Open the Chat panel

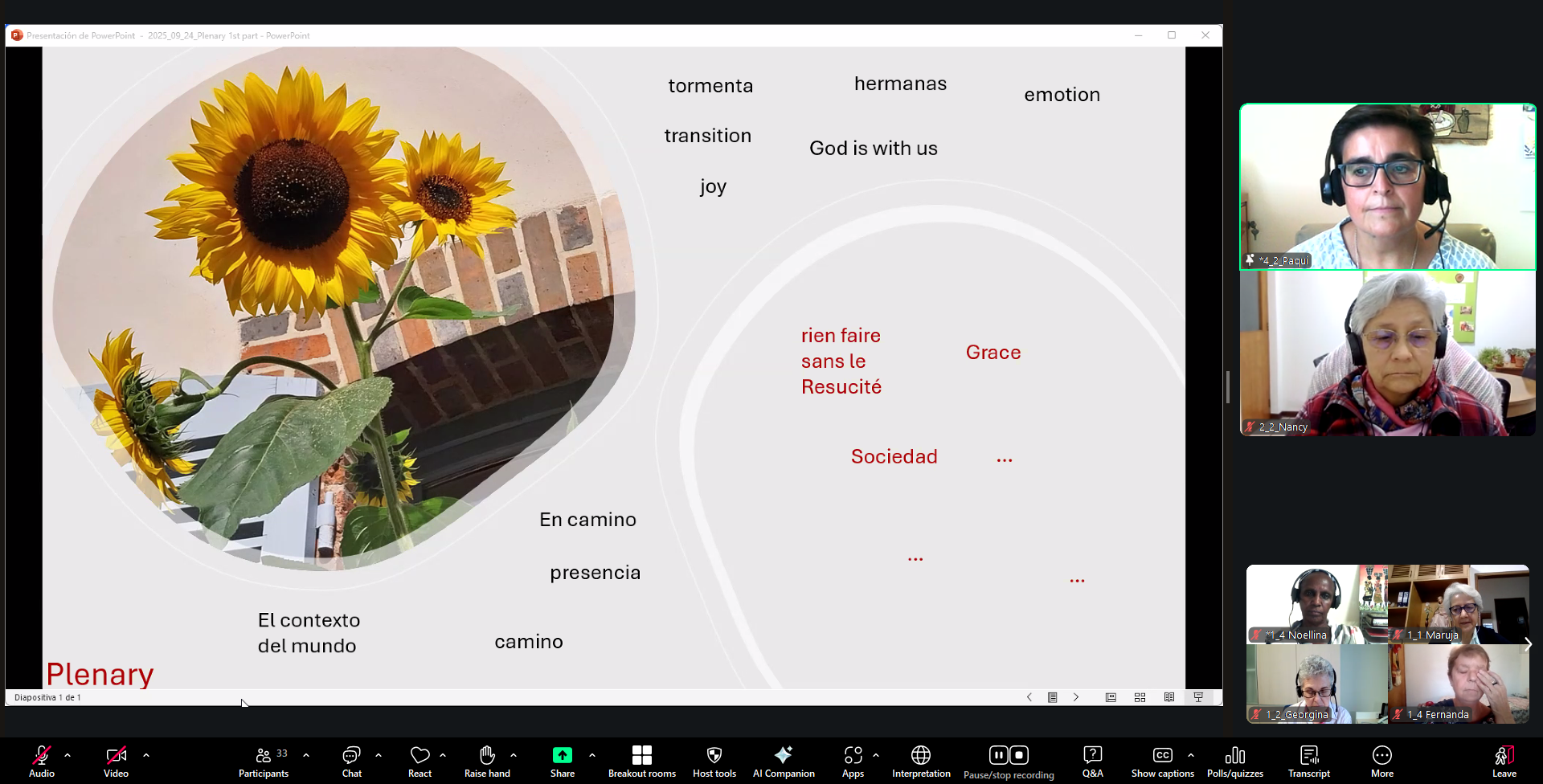coord(351,761)
